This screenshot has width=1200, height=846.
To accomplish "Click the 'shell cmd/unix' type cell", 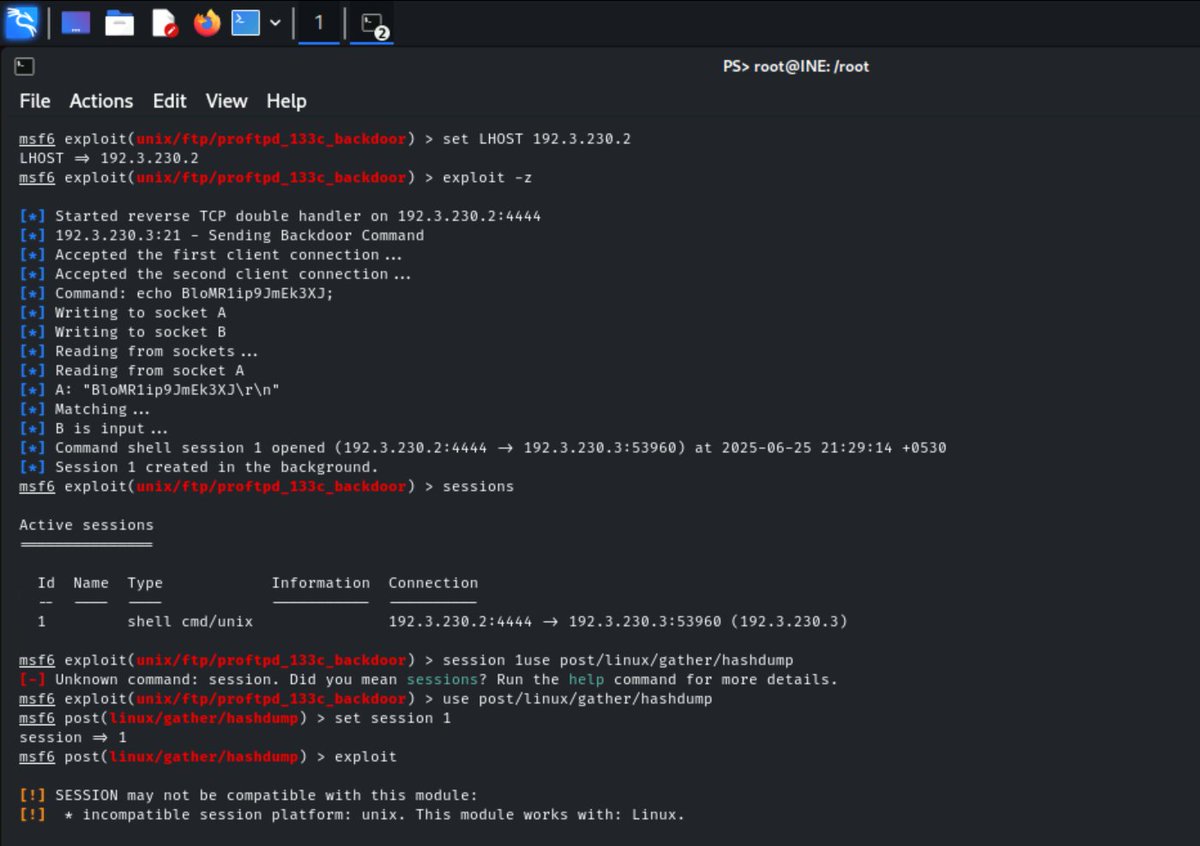I will [190, 622].
